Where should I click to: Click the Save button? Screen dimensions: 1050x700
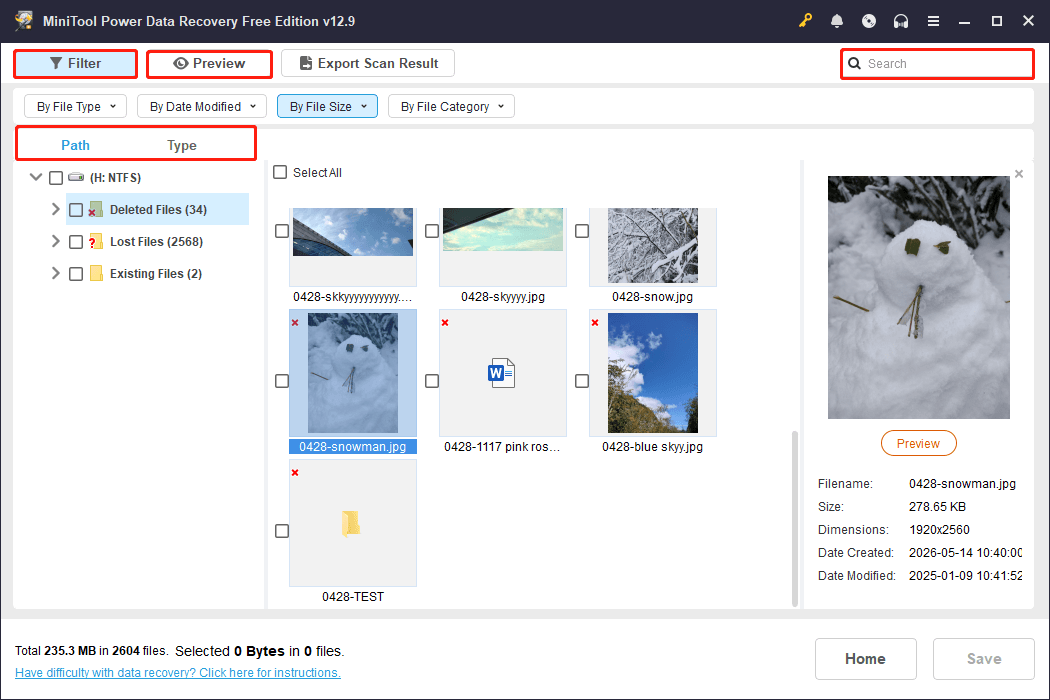(x=984, y=658)
